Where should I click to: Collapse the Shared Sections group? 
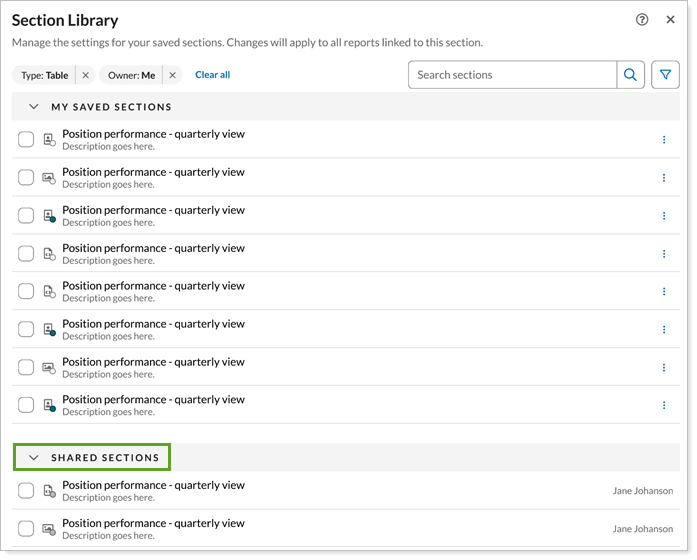tap(34, 457)
